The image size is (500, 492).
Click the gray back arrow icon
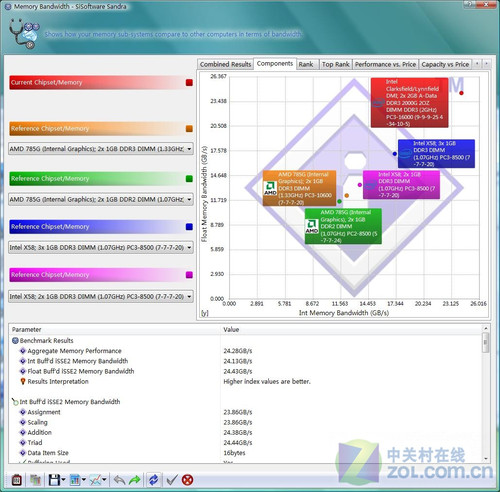pyautogui.click(x=119, y=480)
